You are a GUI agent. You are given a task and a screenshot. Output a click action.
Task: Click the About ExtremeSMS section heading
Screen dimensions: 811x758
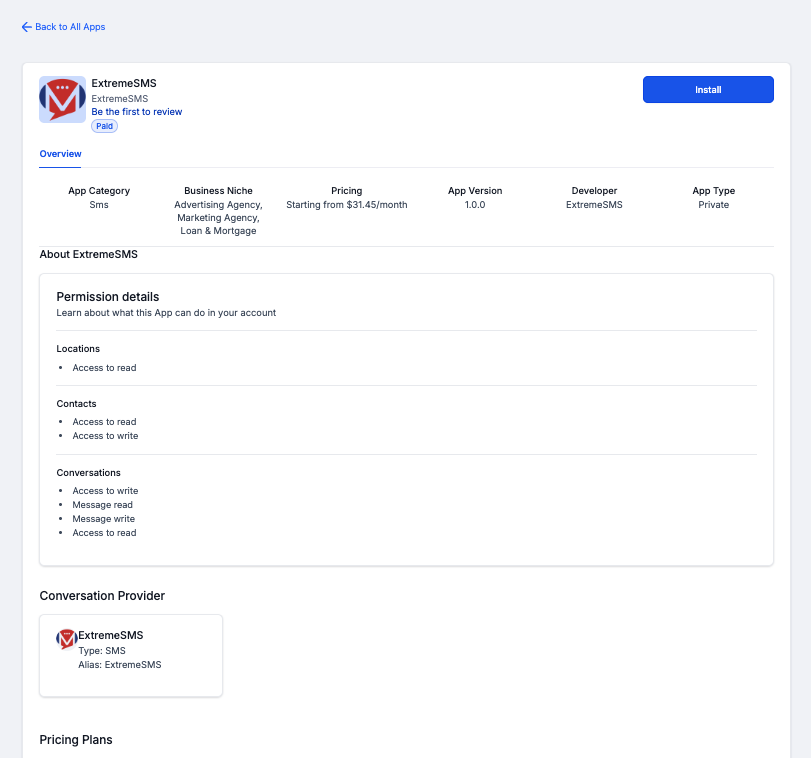[x=88, y=254]
